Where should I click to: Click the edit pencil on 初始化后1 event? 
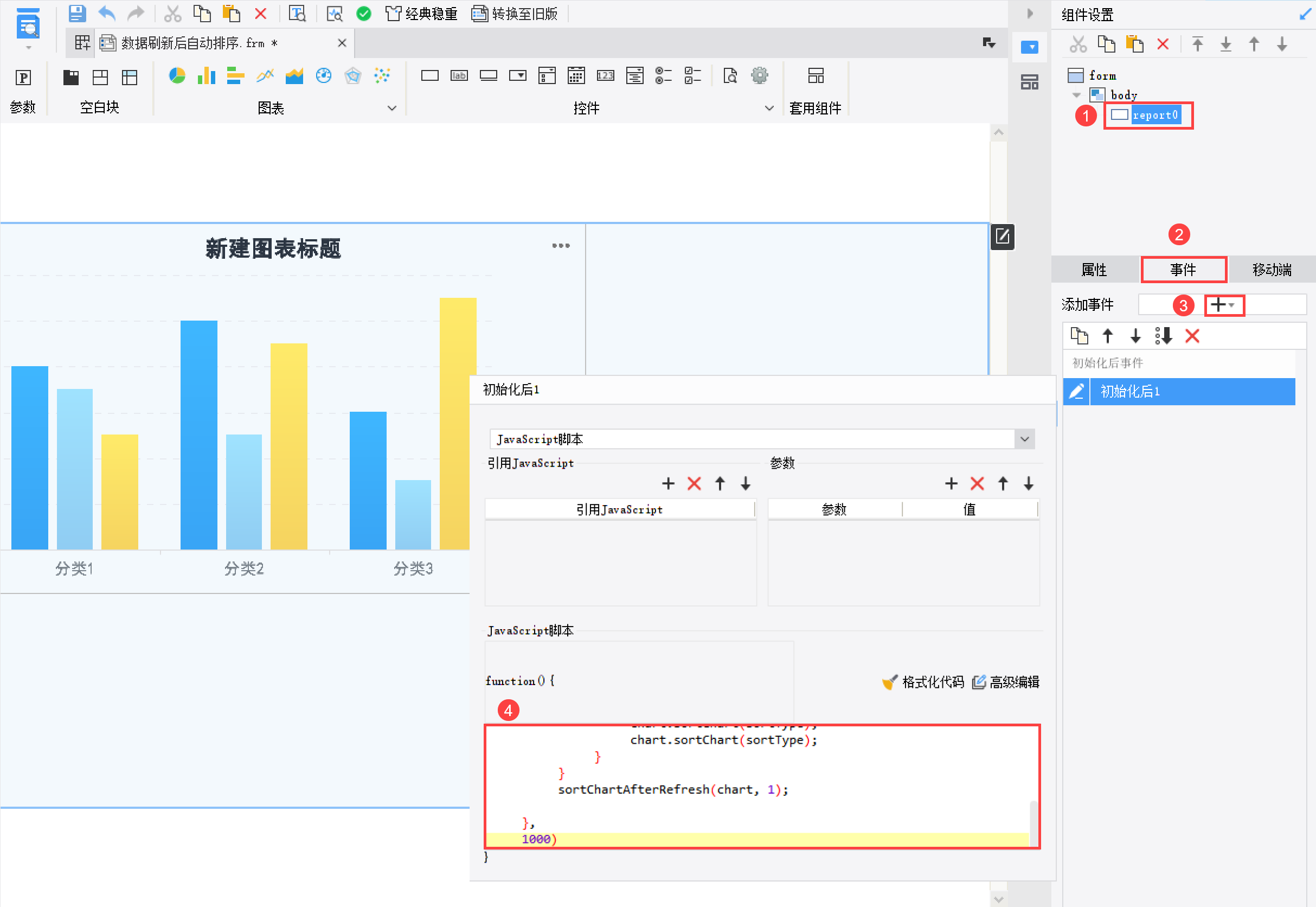click(1076, 392)
